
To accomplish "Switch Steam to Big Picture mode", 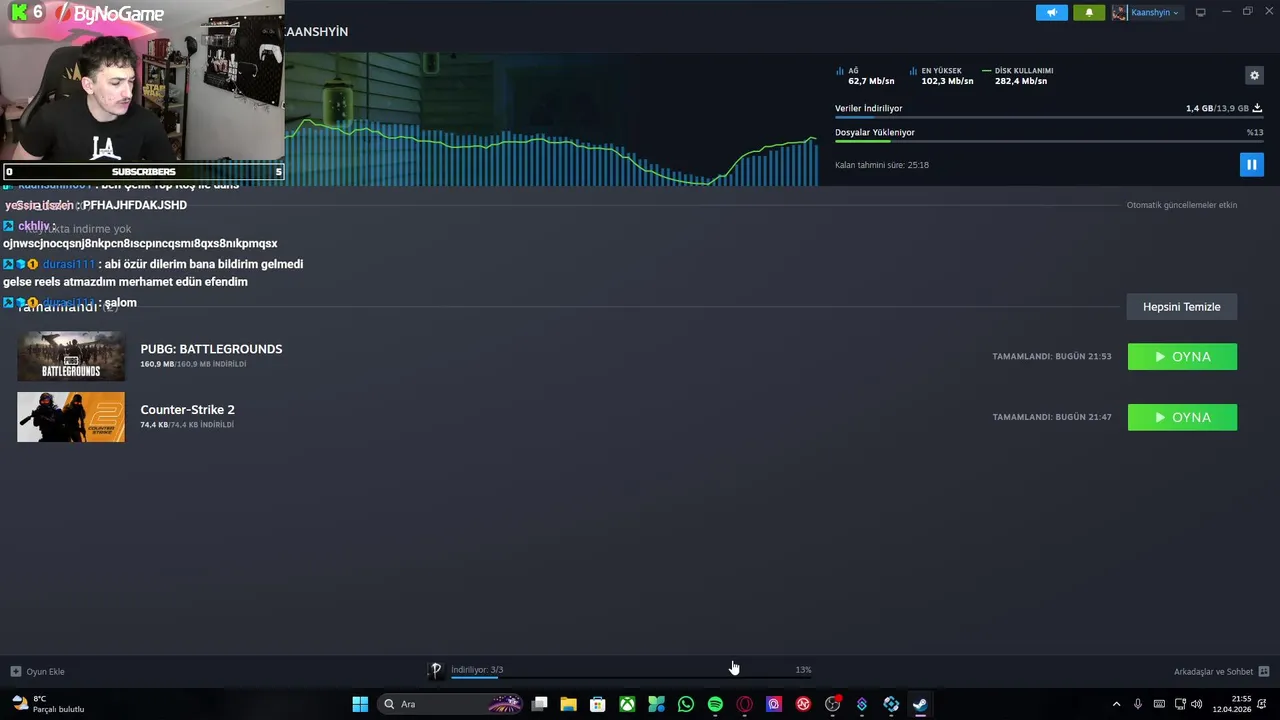I will [1200, 12].
